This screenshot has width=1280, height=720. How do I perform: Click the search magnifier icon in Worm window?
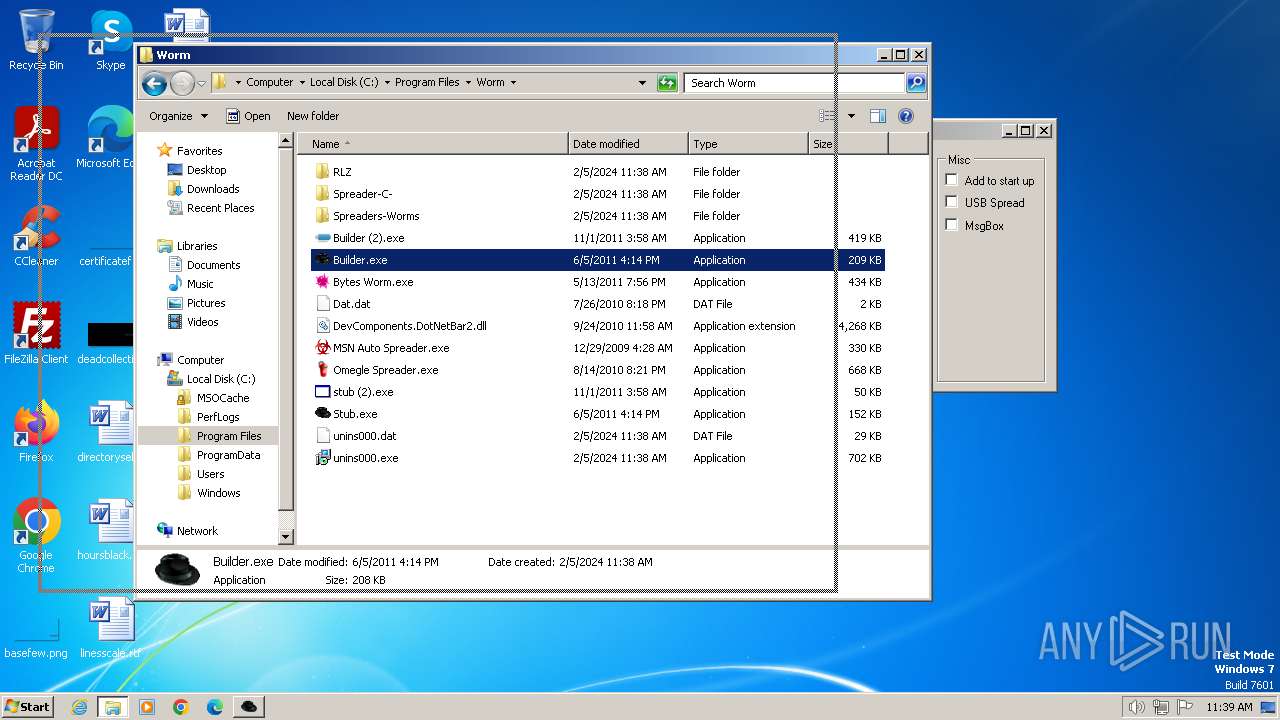pyautogui.click(x=915, y=83)
